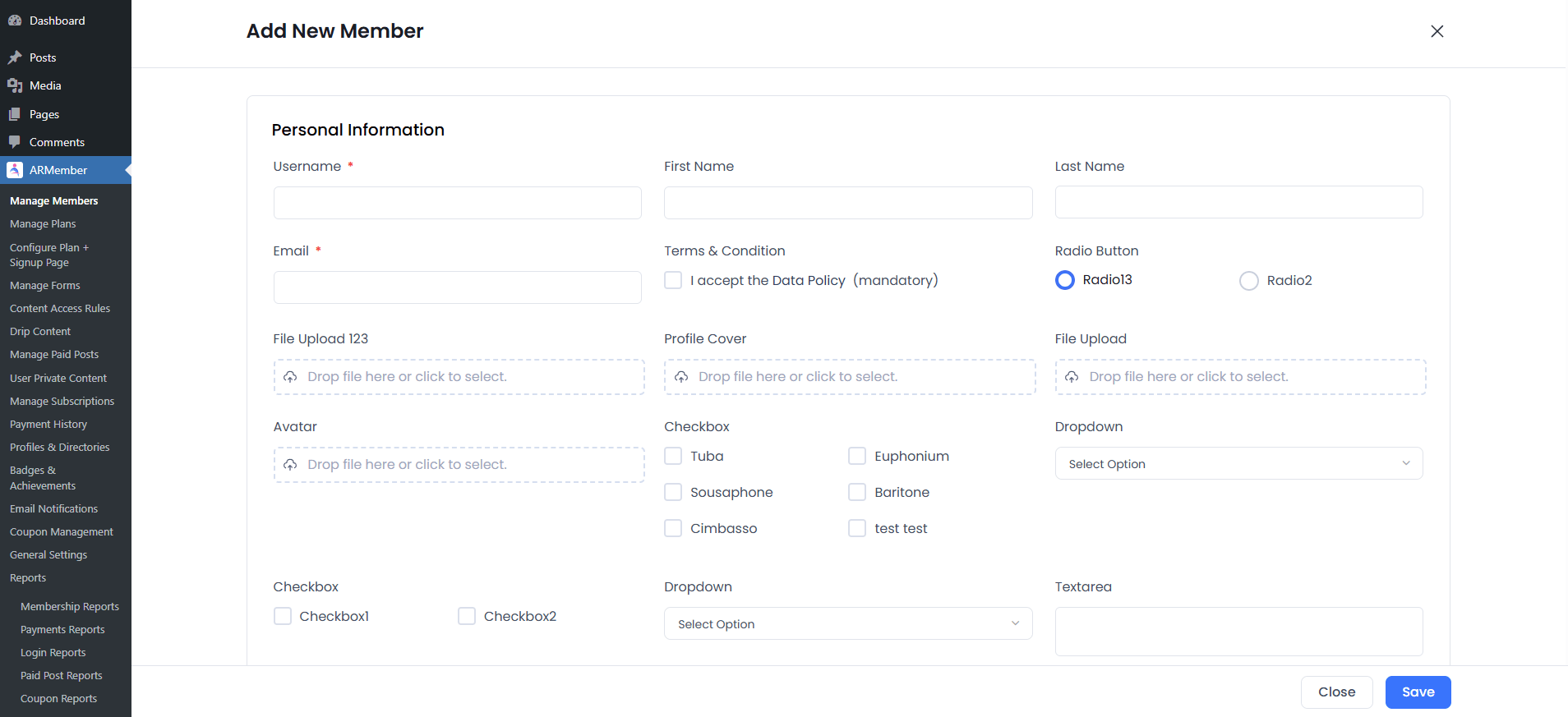Viewport: 1568px width, 717px height.
Task: Expand the Dropdown next to Textarea
Action: (x=847, y=624)
